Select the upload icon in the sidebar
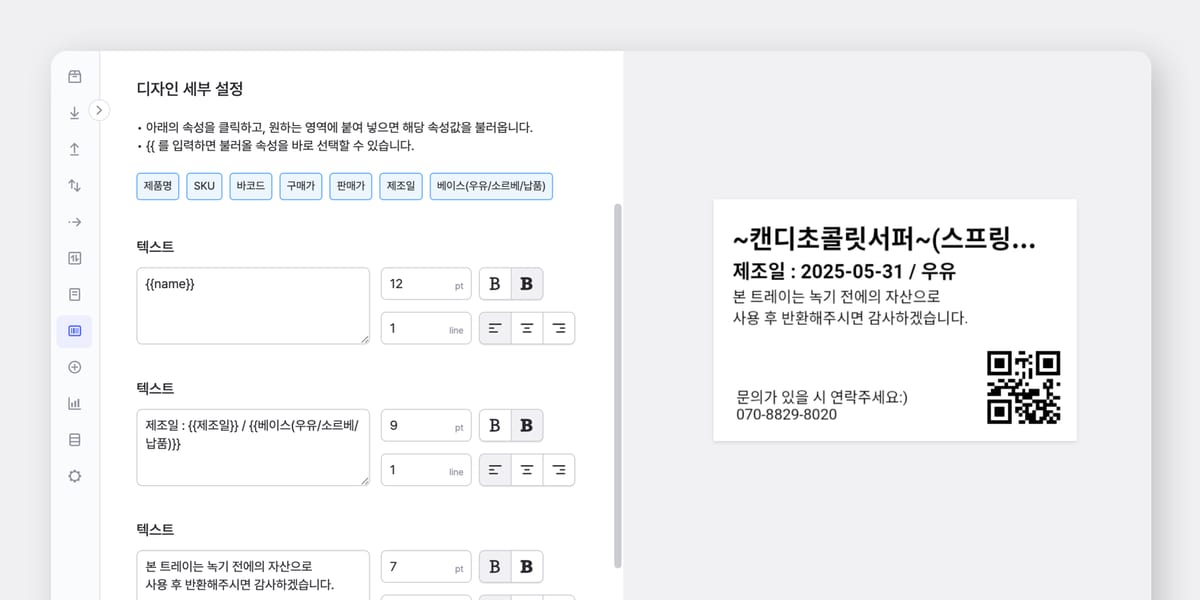Screen dimensions: 1200x600 tap(74, 149)
